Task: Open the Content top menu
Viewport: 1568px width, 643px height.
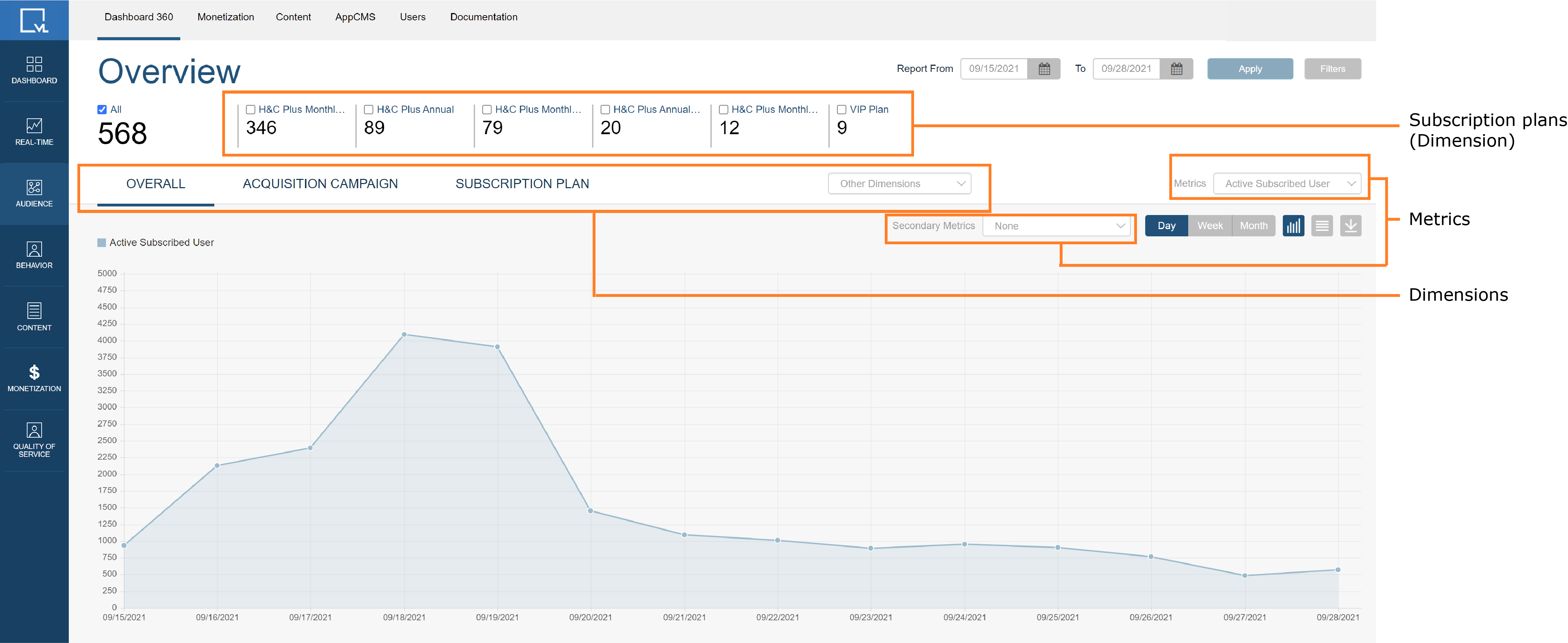Action: click(x=293, y=17)
